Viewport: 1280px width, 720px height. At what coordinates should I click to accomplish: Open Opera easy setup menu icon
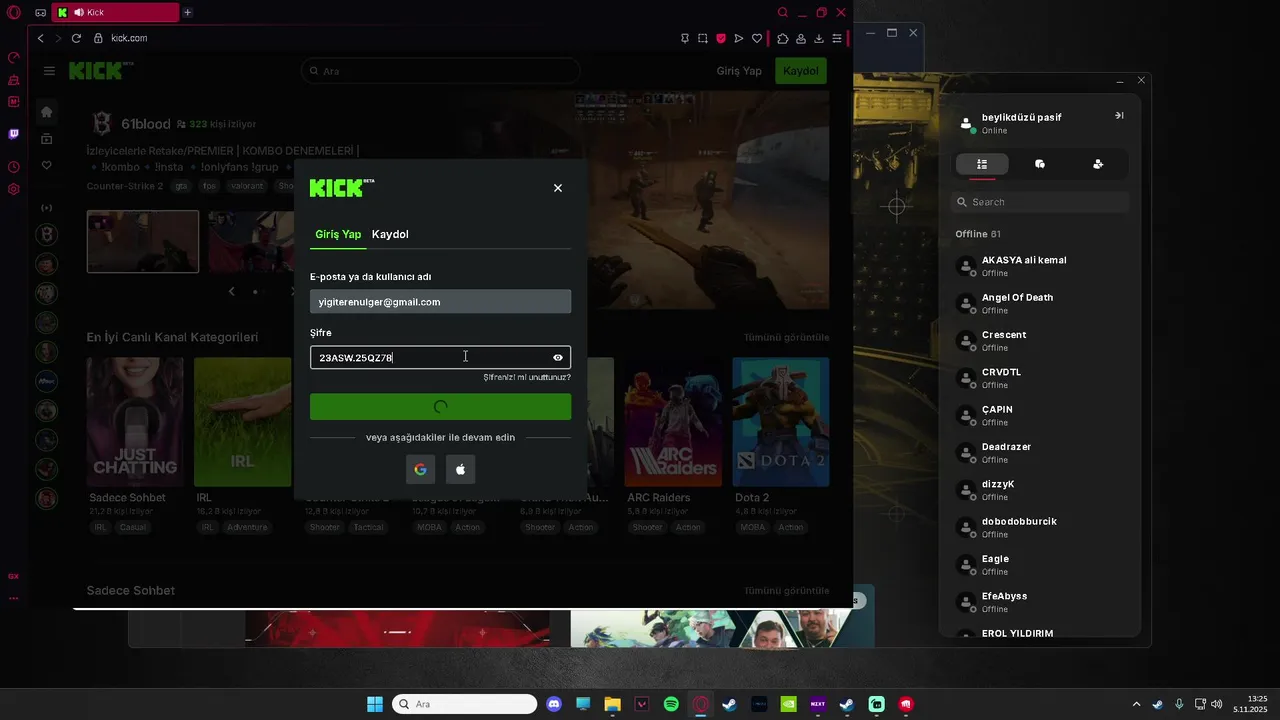(837, 38)
